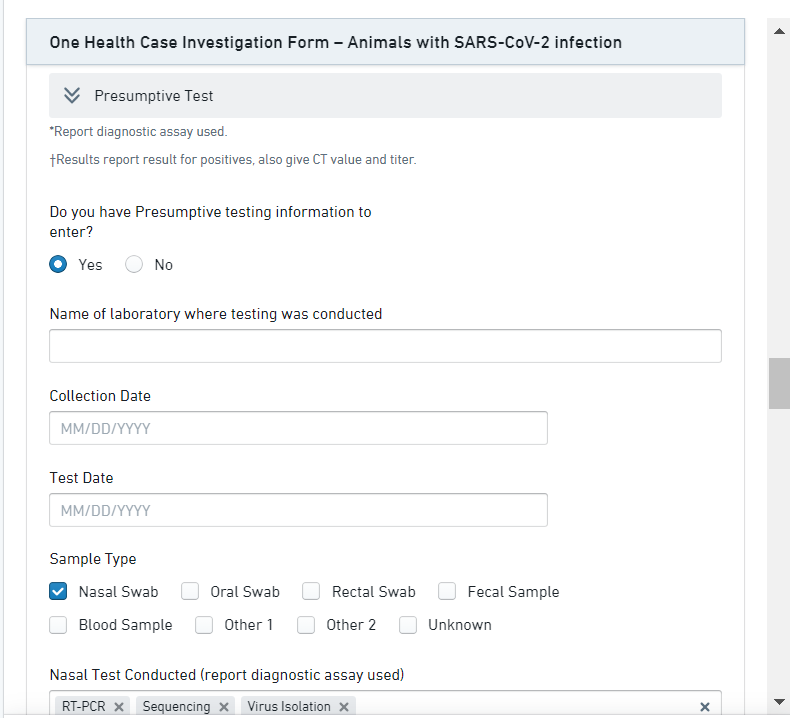Enable the Rectal Swab sample type
Screen dimensions: 790x718
point(312,592)
